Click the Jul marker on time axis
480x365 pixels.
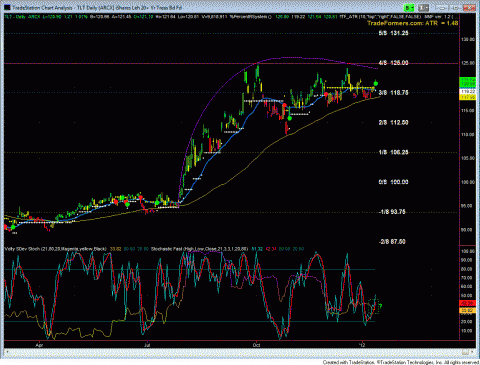147,345
